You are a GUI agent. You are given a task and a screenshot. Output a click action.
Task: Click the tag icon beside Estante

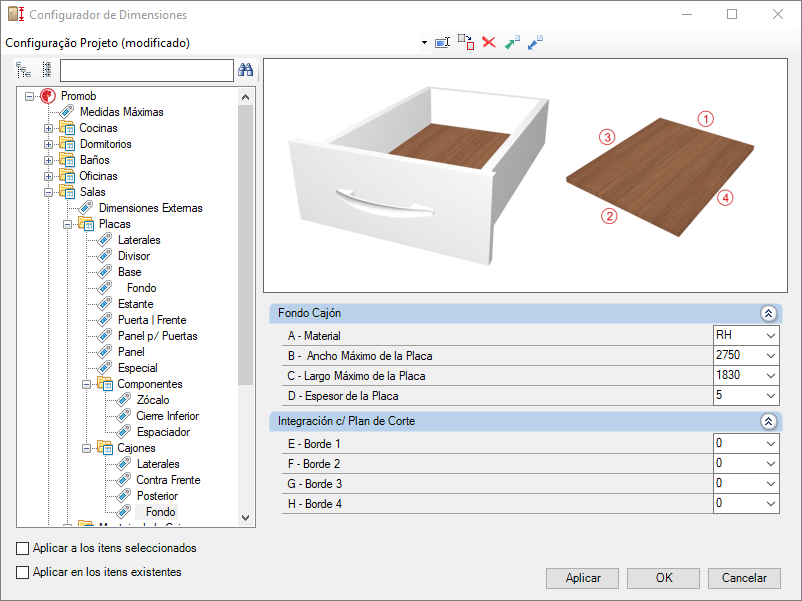pos(104,304)
